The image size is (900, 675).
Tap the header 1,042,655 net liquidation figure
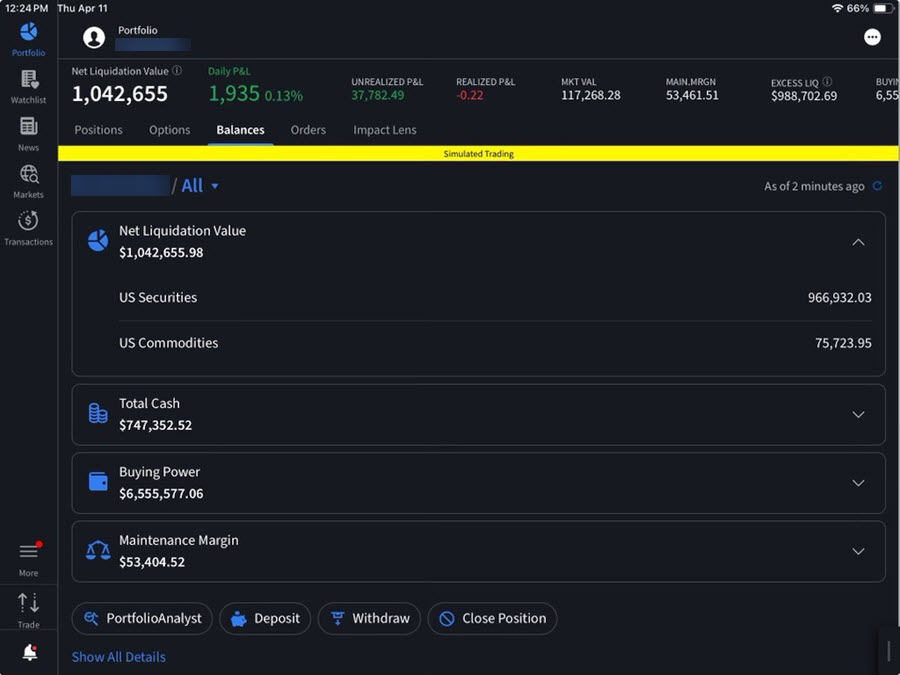point(119,94)
